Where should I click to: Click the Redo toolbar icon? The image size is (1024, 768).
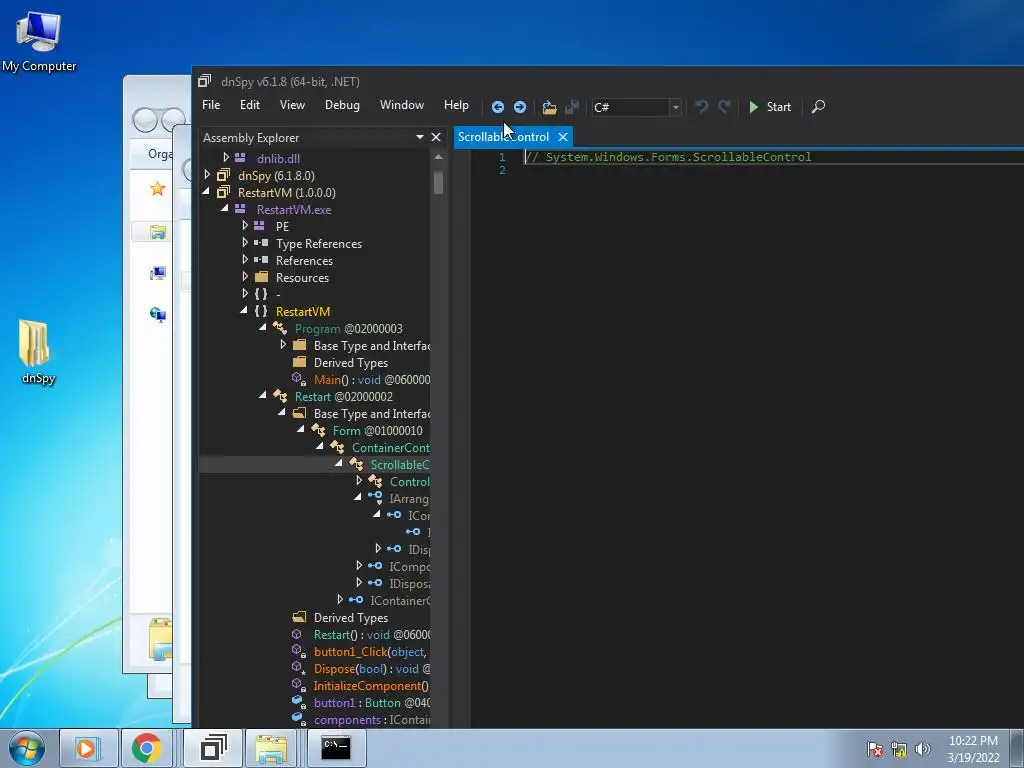click(724, 106)
